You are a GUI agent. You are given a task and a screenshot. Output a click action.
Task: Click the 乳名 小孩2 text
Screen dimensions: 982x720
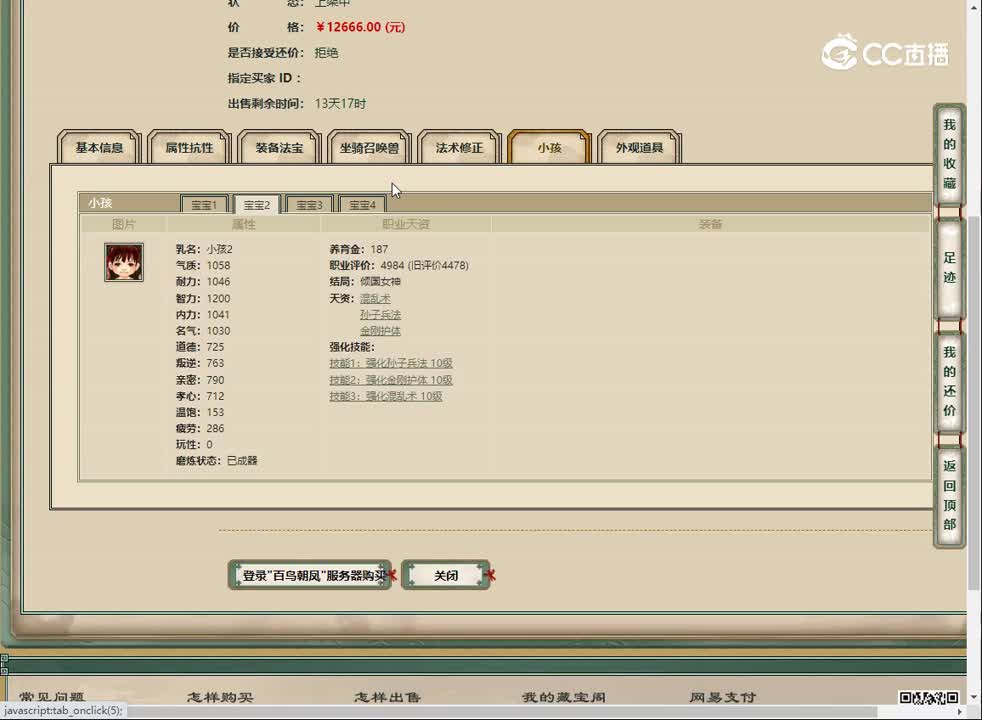coord(204,249)
